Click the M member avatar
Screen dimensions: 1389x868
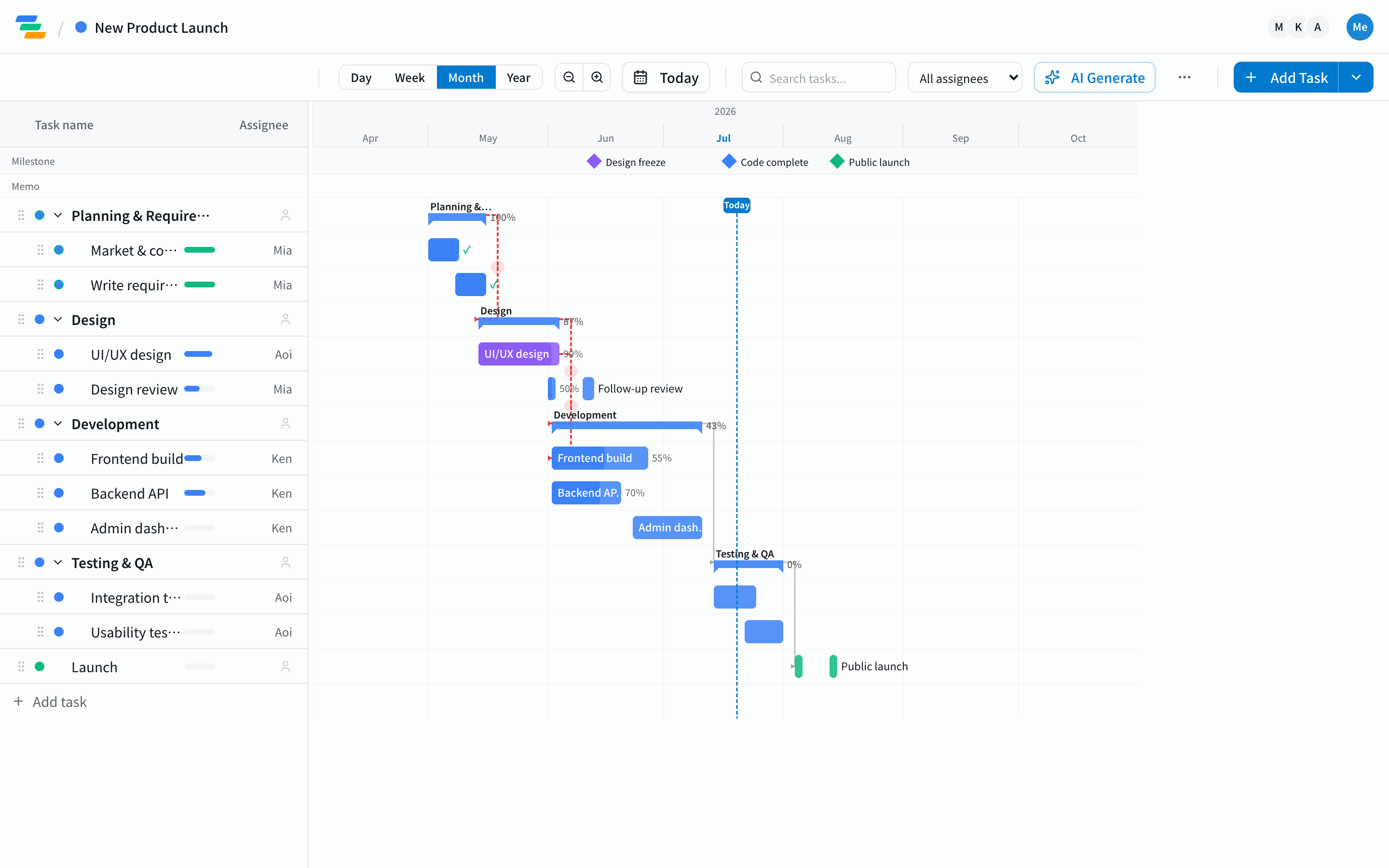pos(1278,27)
